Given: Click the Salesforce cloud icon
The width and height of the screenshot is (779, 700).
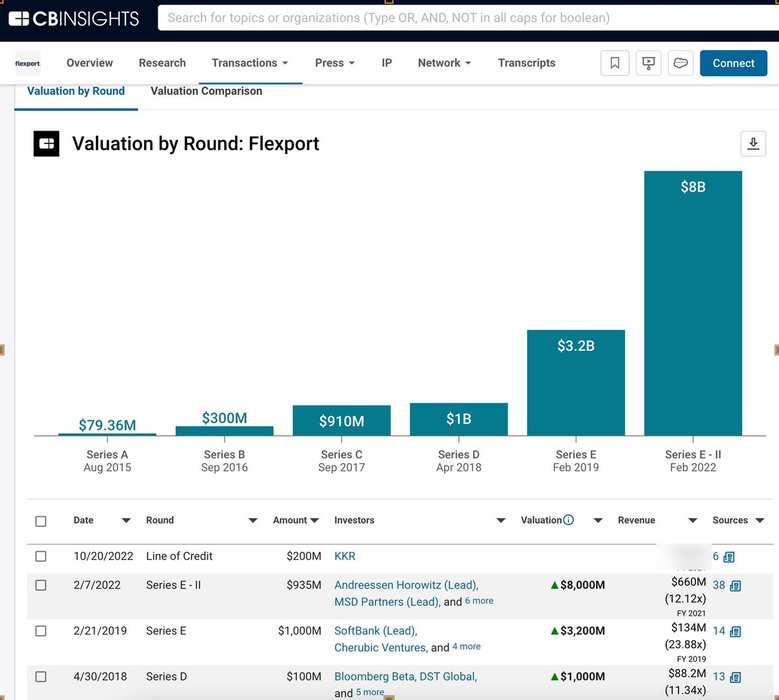Looking at the screenshot, I should coord(680,63).
